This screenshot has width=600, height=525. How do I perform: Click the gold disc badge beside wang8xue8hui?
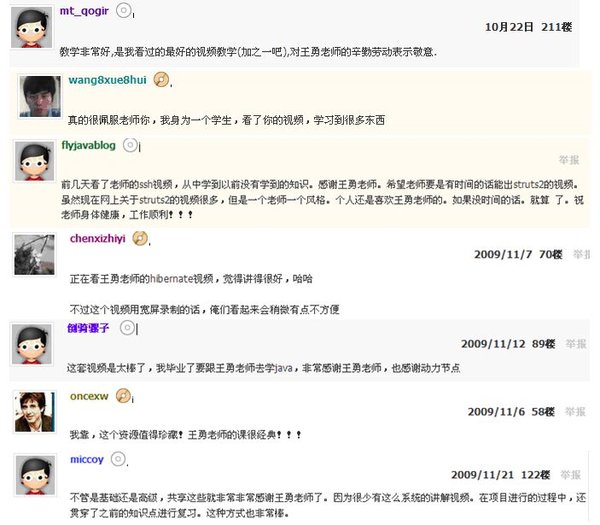tap(161, 80)
